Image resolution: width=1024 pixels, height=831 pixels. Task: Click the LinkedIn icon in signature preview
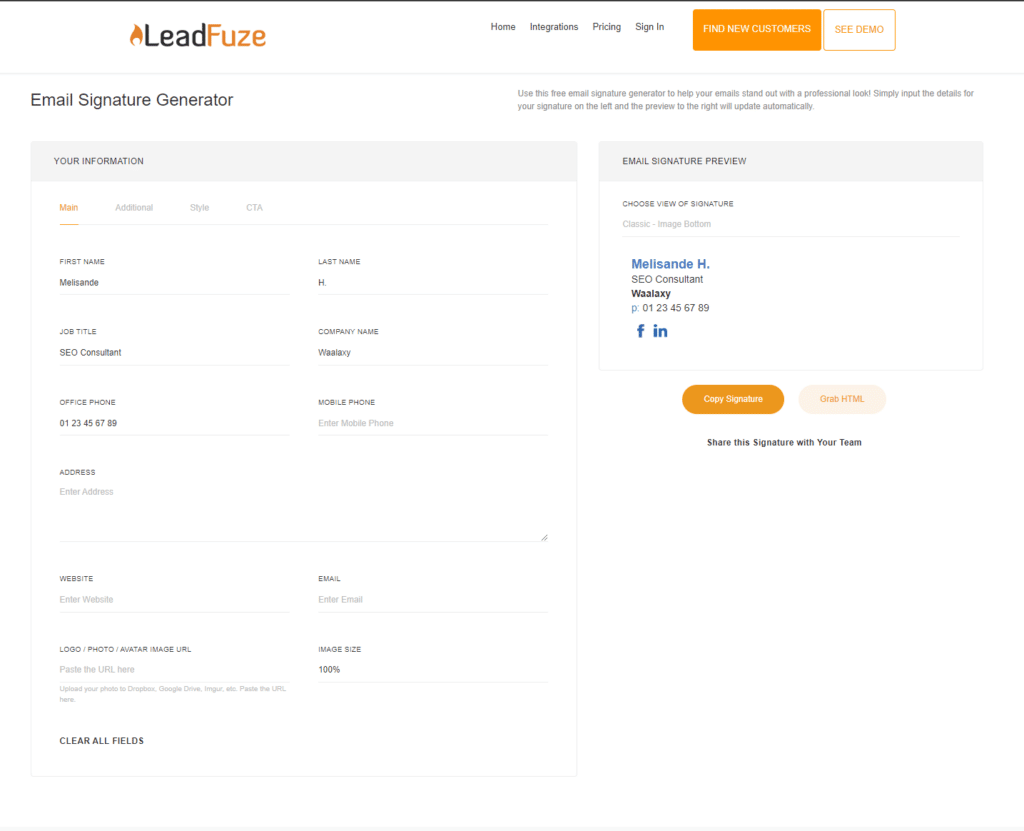coord(661,331)
